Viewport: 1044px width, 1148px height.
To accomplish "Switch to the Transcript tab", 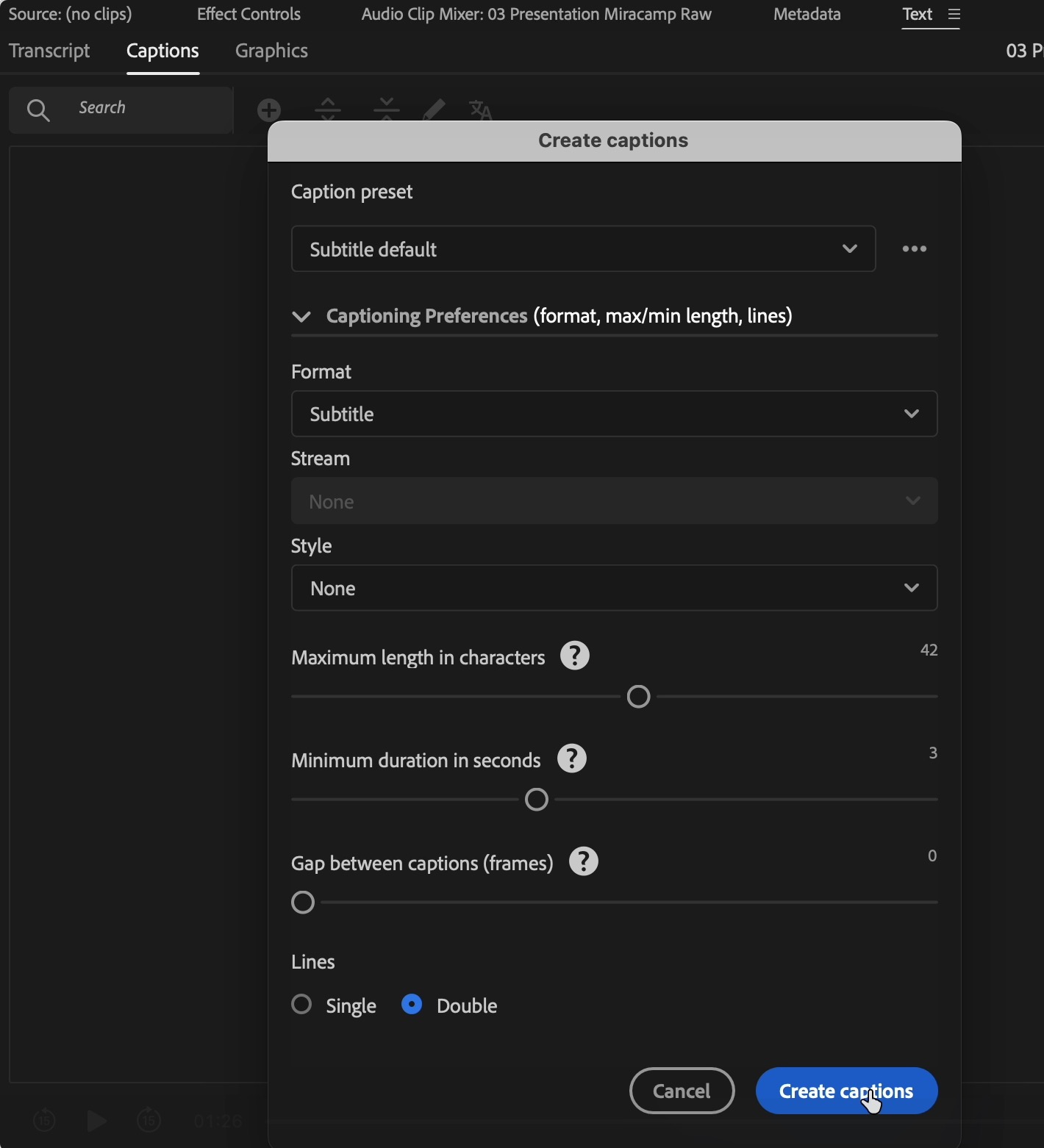I will pyautogui.click(x=49, y=51).
